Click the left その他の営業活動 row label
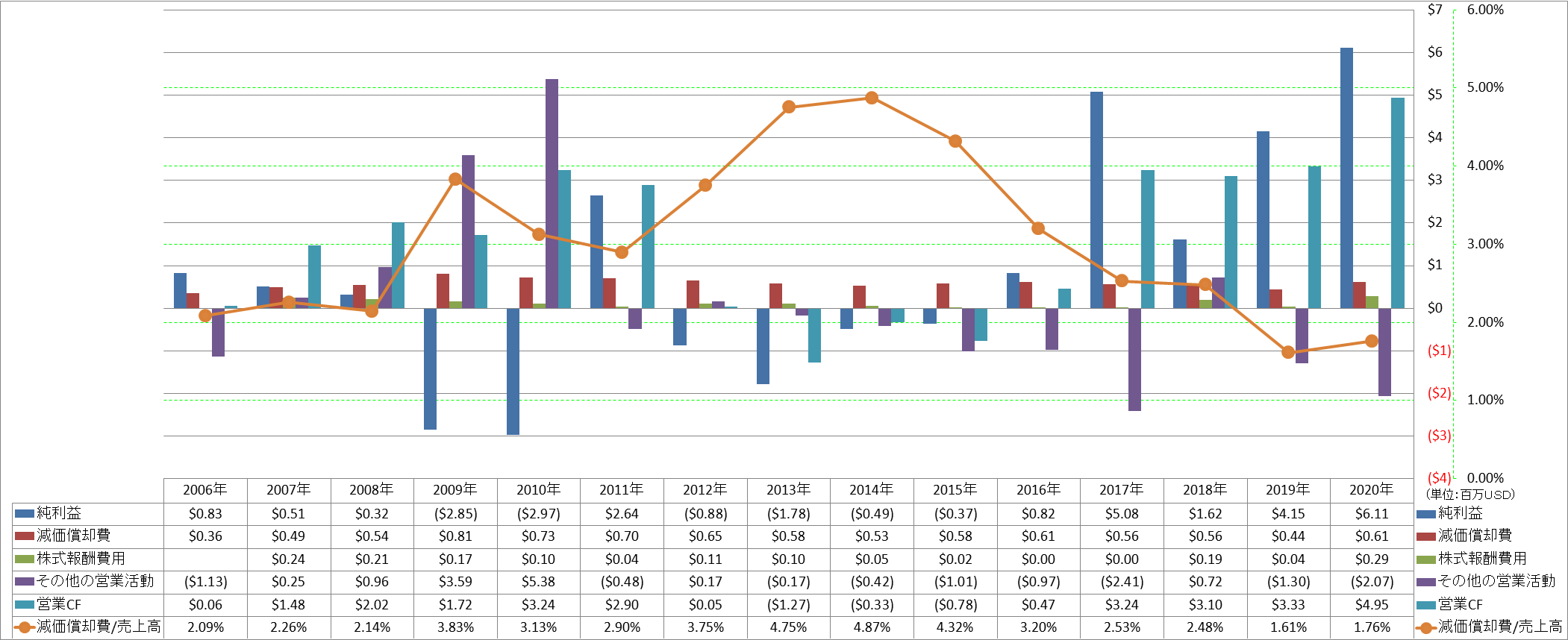The image size is (1568, 640). point(96,581)
